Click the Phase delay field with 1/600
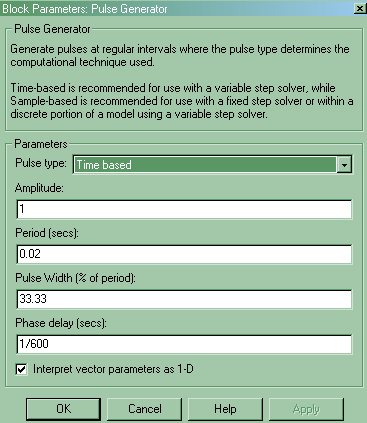Screen dimensions: 367x423 click(x=184, y=344)
